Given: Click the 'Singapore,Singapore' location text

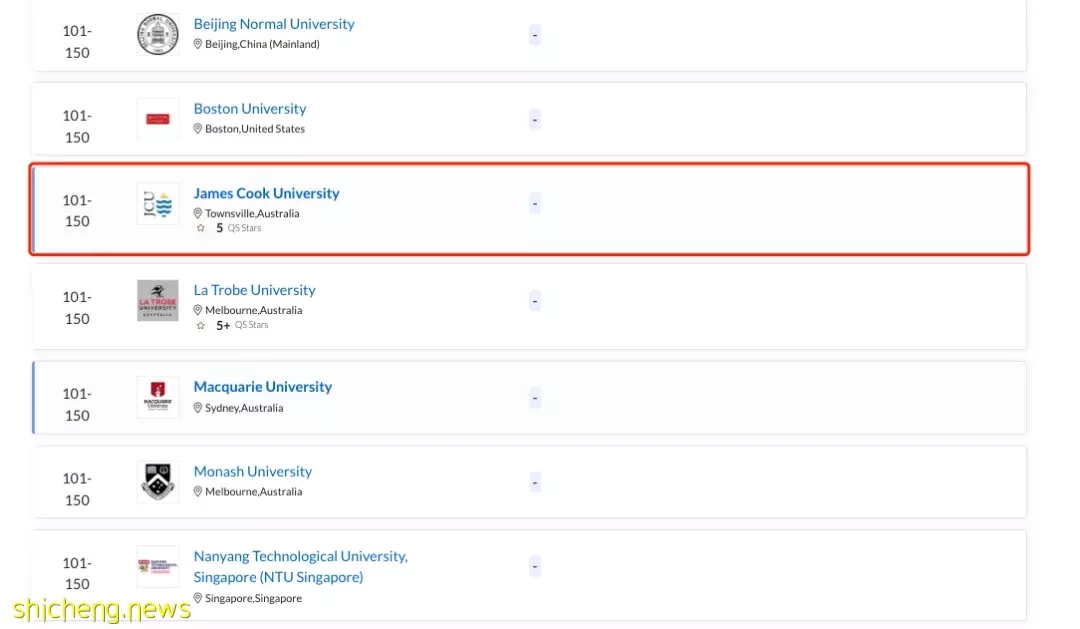Looking at the screenshot, I should point(253,598).
